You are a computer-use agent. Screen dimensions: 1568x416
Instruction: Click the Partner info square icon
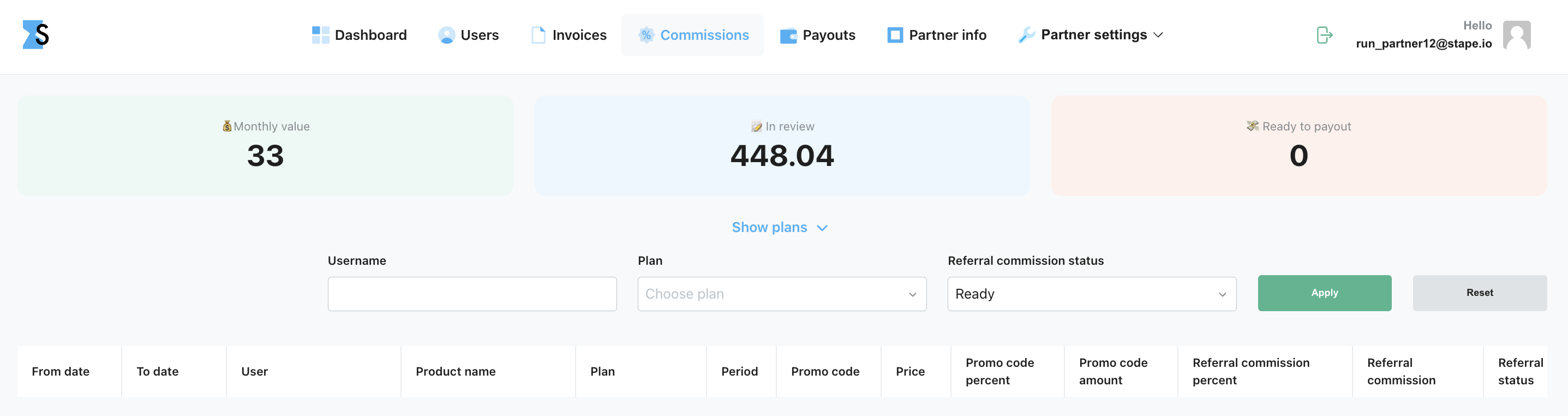point(895,35)
